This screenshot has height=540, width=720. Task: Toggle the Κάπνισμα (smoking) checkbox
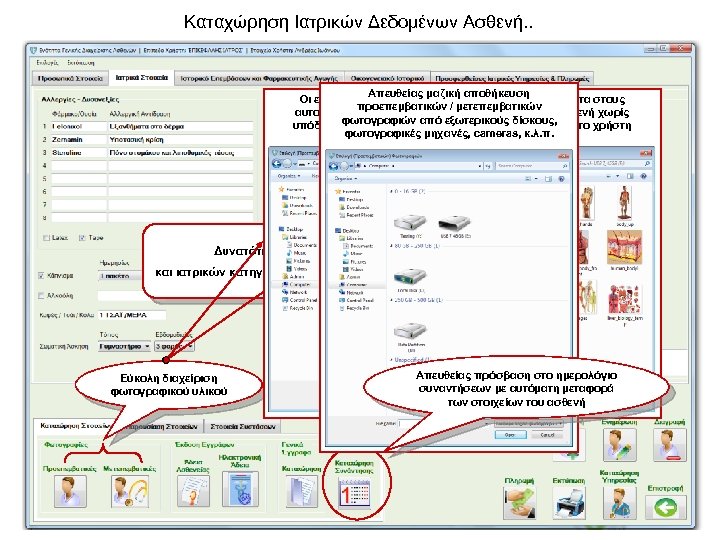tap(41, 276)
